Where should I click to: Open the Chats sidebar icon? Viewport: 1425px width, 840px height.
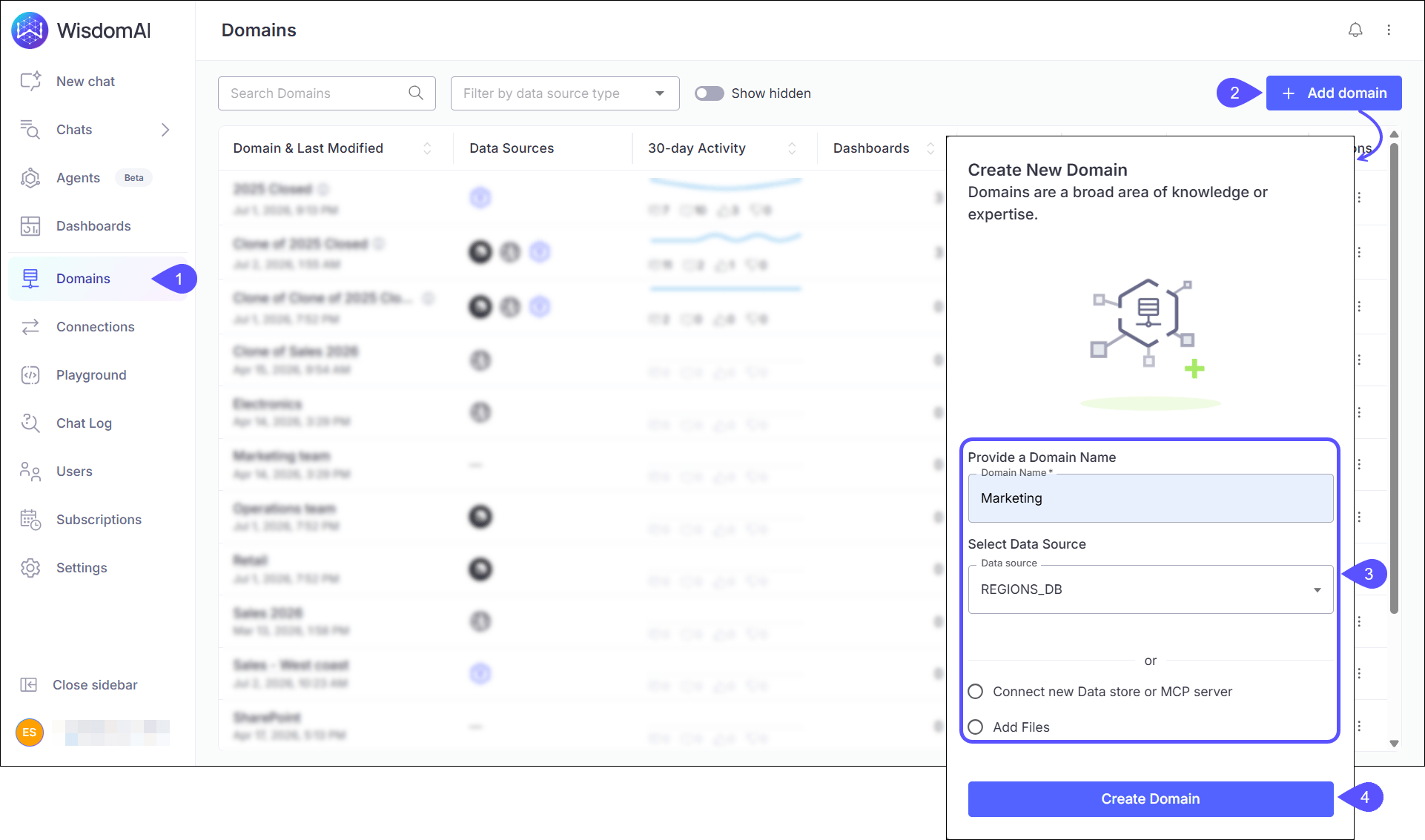point(30,130)
